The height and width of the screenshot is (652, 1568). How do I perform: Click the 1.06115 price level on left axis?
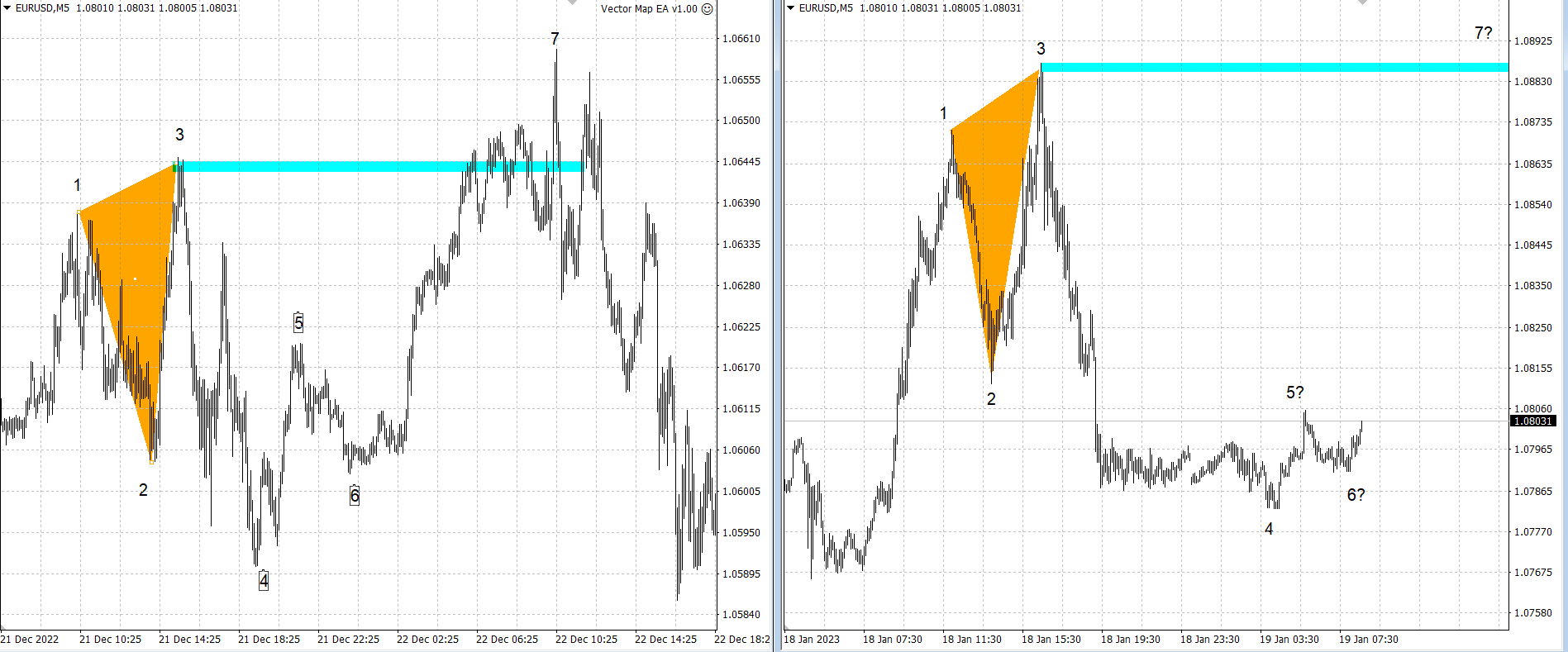[x=741, y=409]
